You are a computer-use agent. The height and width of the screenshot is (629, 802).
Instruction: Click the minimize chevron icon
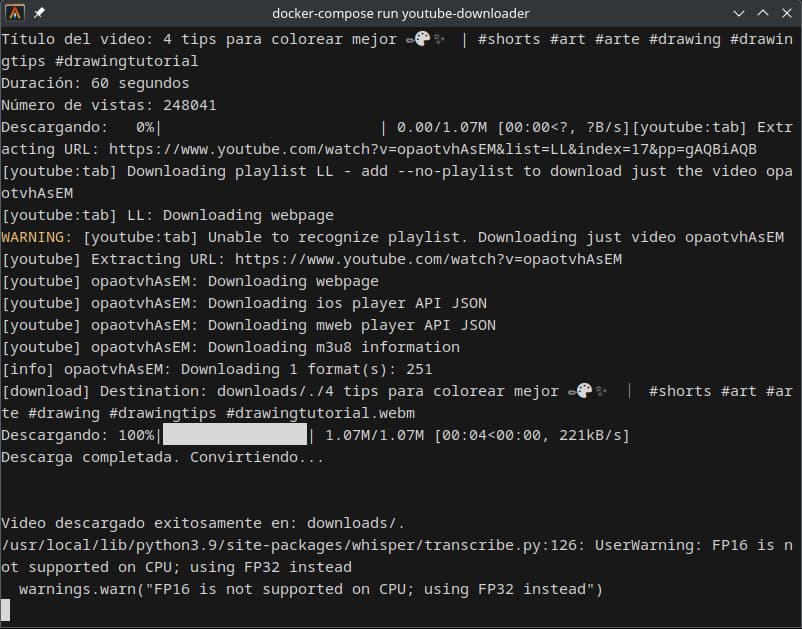pyautogui.click(x=739, y=13)
